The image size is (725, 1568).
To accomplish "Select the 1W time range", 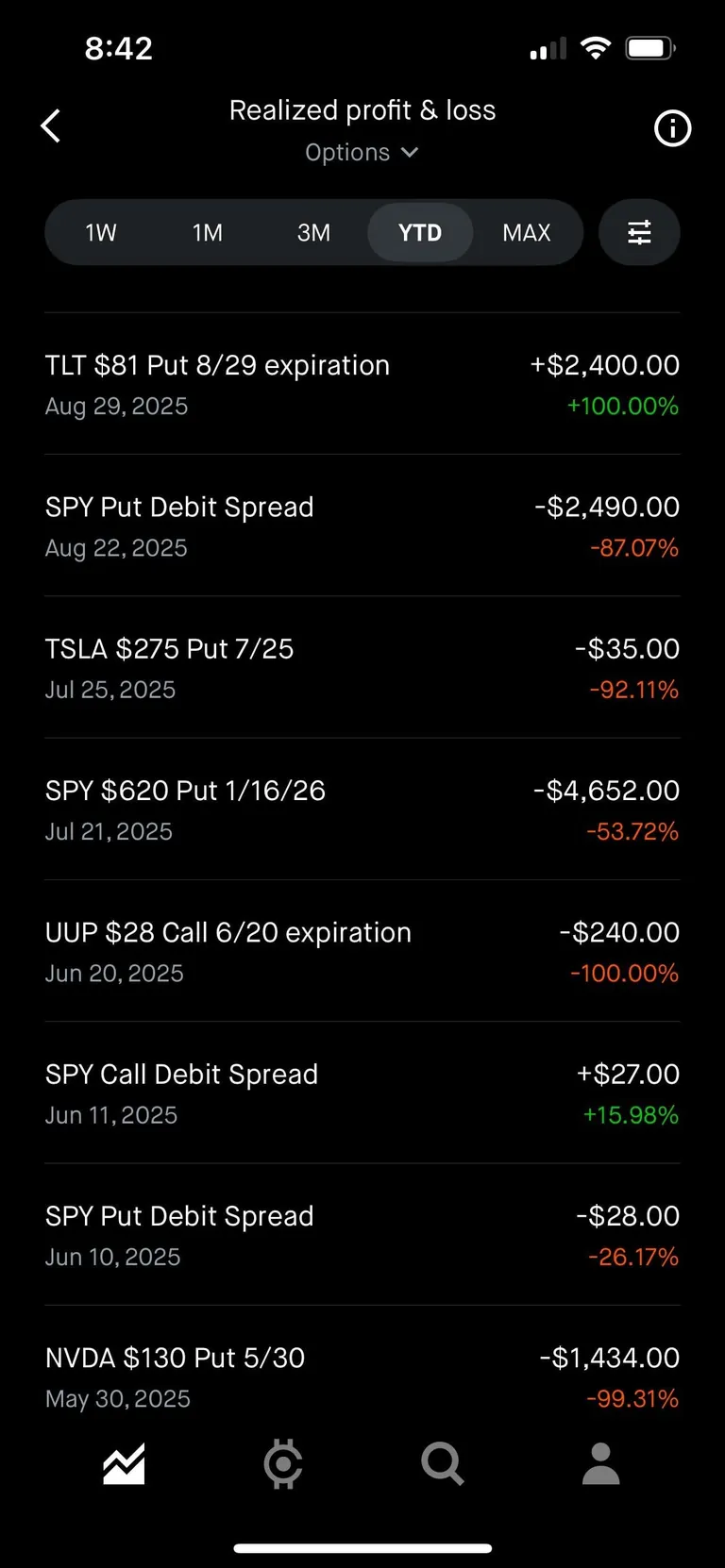I will (x=101, y=232).
